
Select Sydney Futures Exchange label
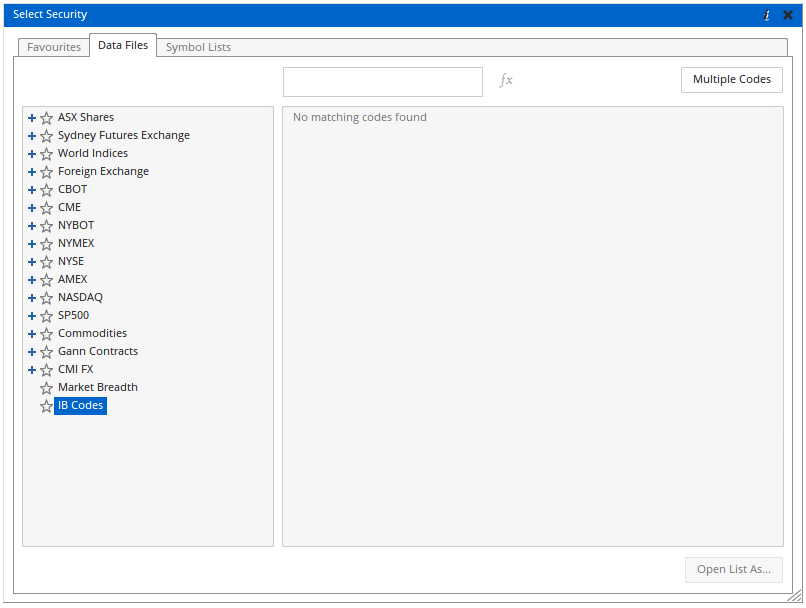point(124,135)
